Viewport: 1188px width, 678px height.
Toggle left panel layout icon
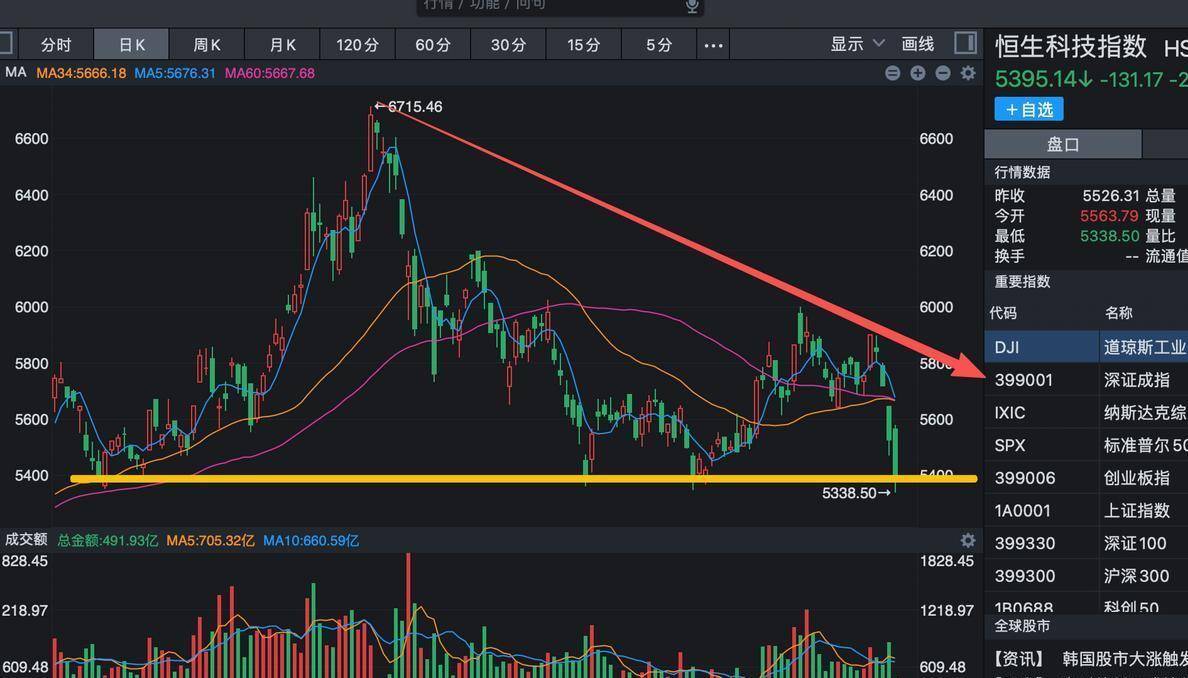click(x=5, y=43)
